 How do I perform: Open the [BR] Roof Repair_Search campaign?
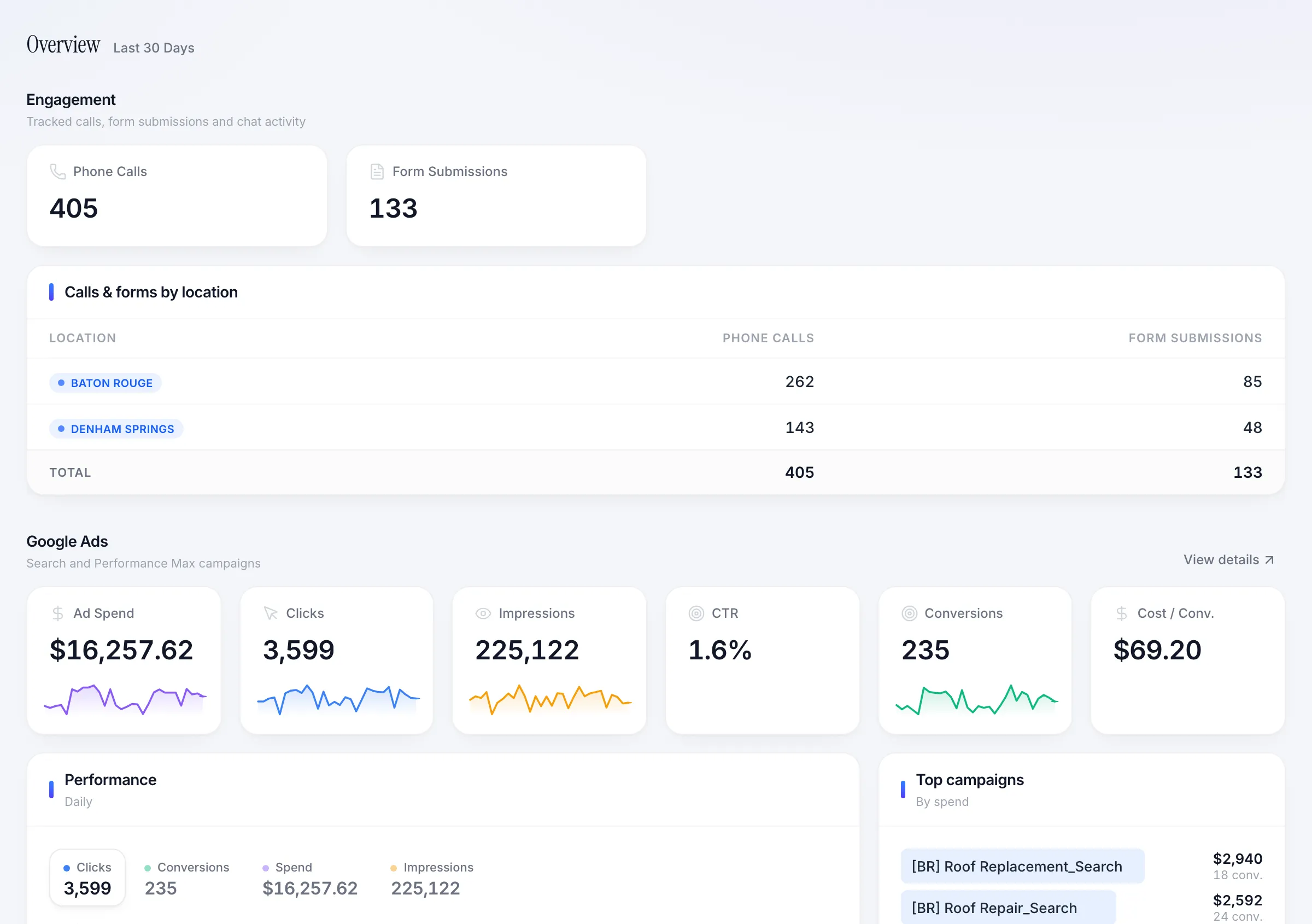pos(1008,908)
